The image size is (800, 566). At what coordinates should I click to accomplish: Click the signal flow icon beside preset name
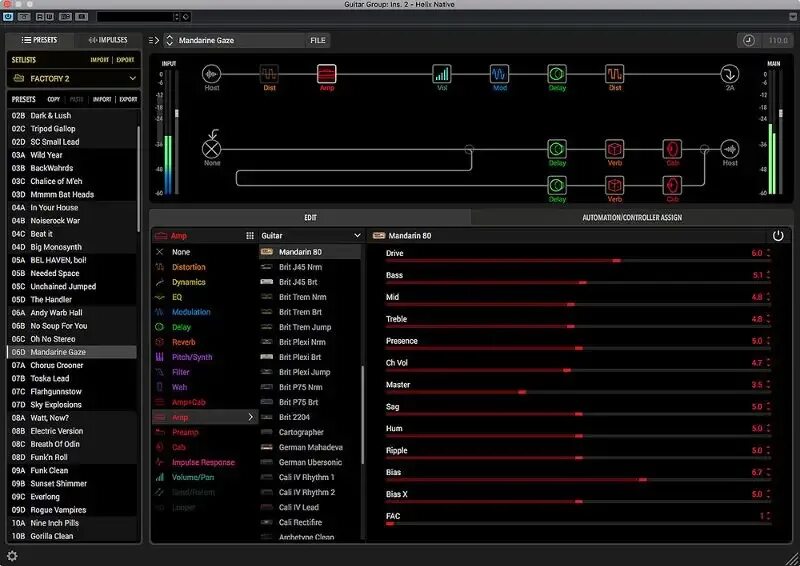[154, 40]
